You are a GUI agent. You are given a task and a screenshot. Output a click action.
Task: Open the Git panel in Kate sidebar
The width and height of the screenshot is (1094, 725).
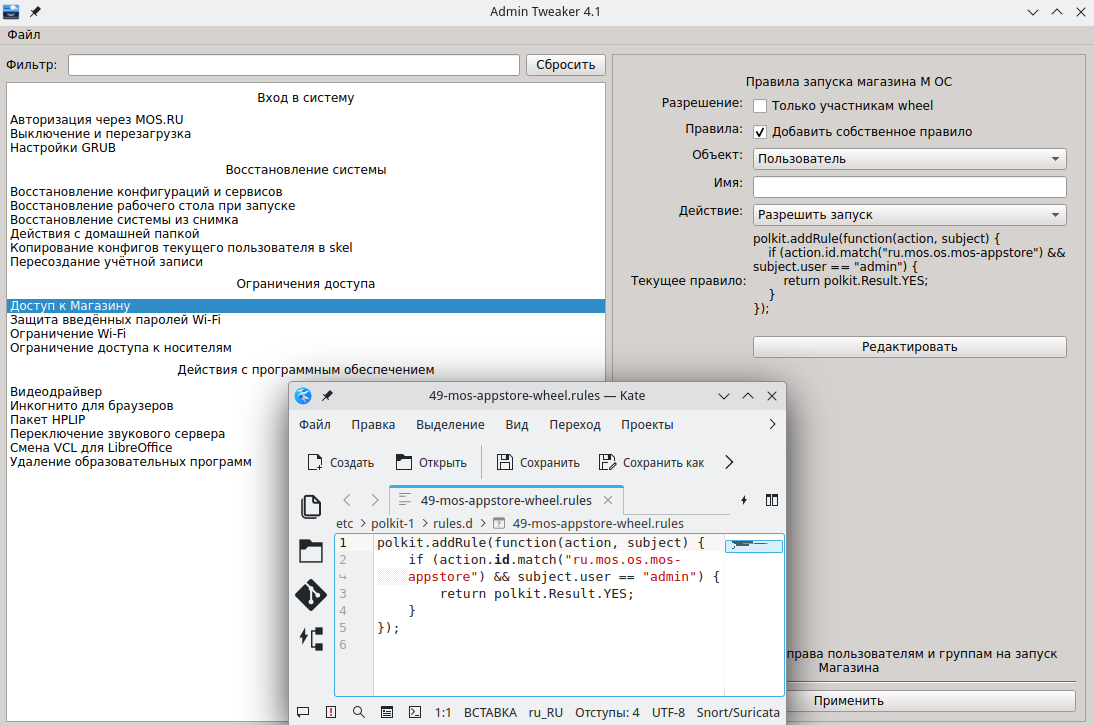pyautogui.click(x=311, y=595)
